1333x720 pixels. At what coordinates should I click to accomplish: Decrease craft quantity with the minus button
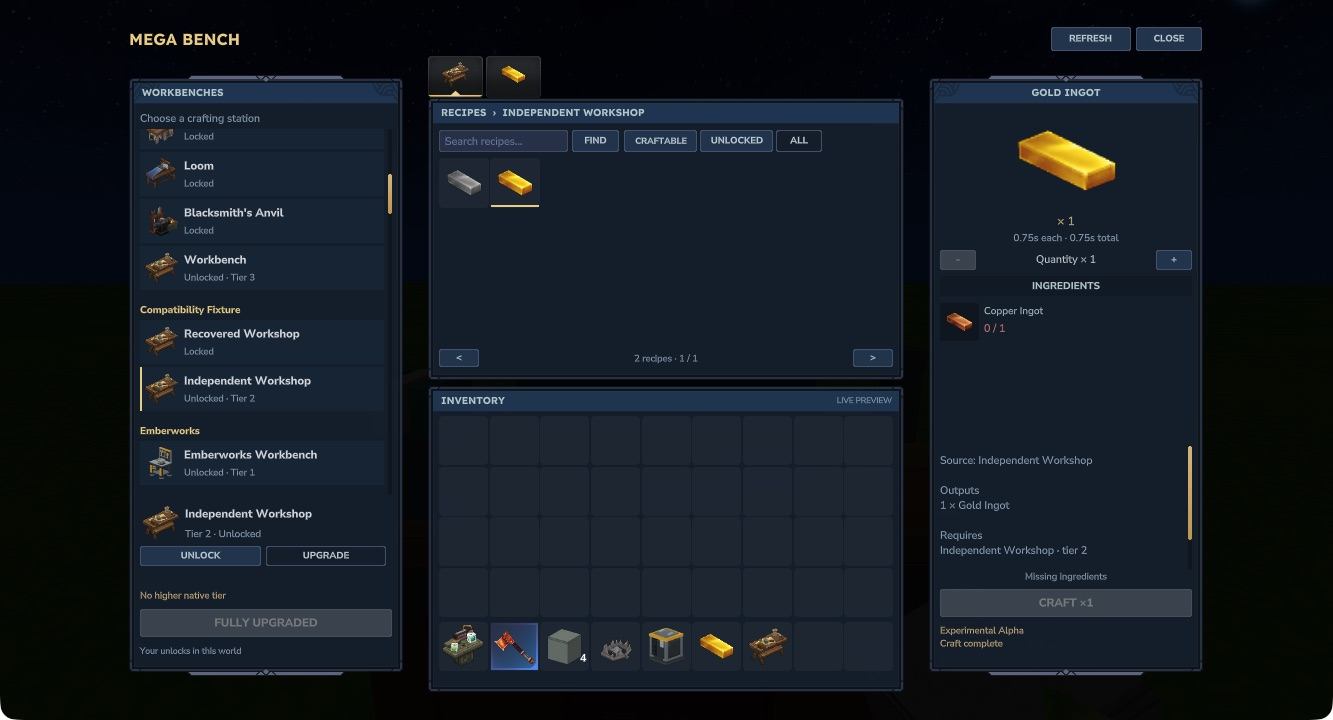coord(958,260)
